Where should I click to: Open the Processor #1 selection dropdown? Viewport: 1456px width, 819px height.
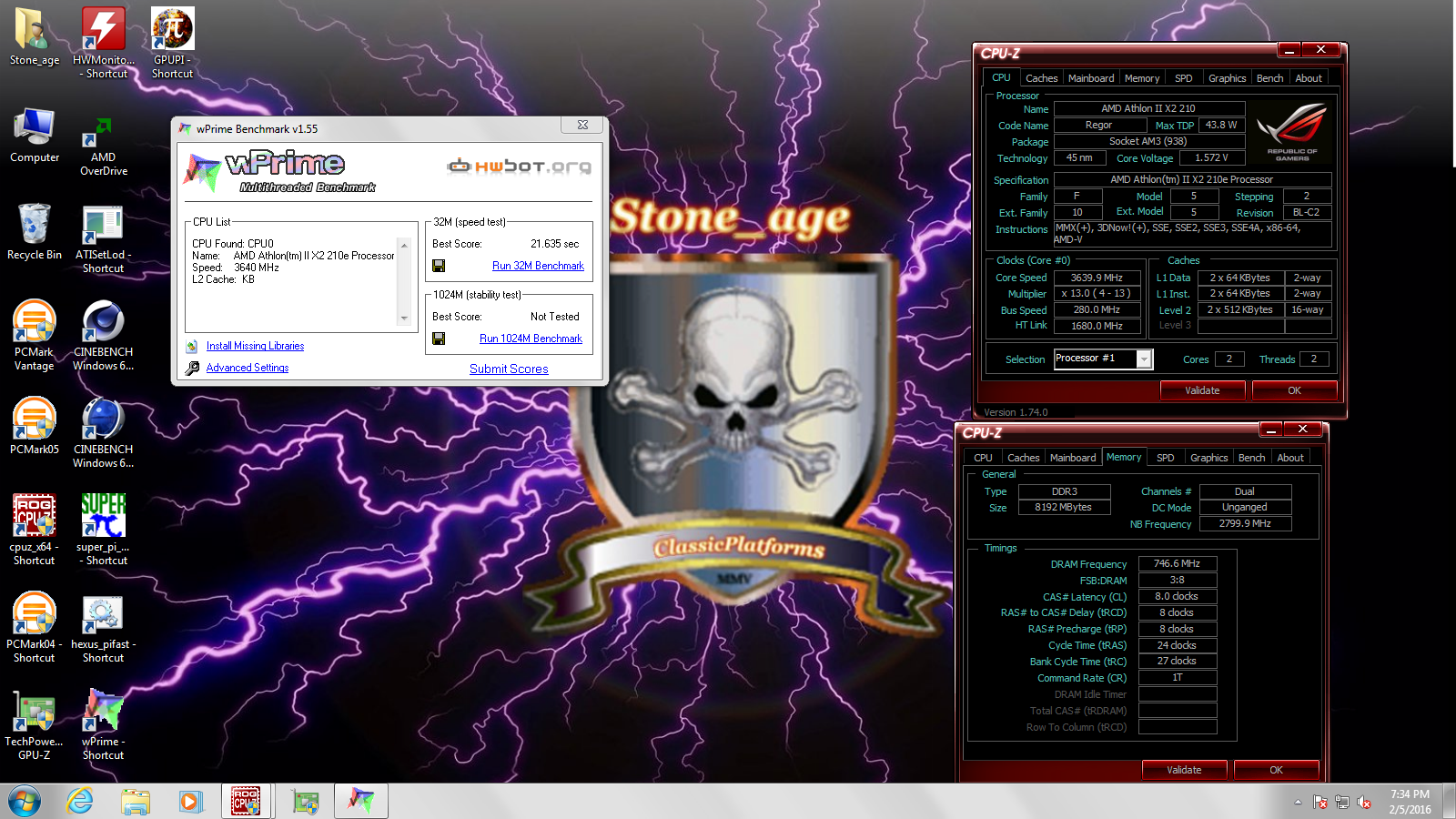pyautogui.click(x=1145, y=359)
